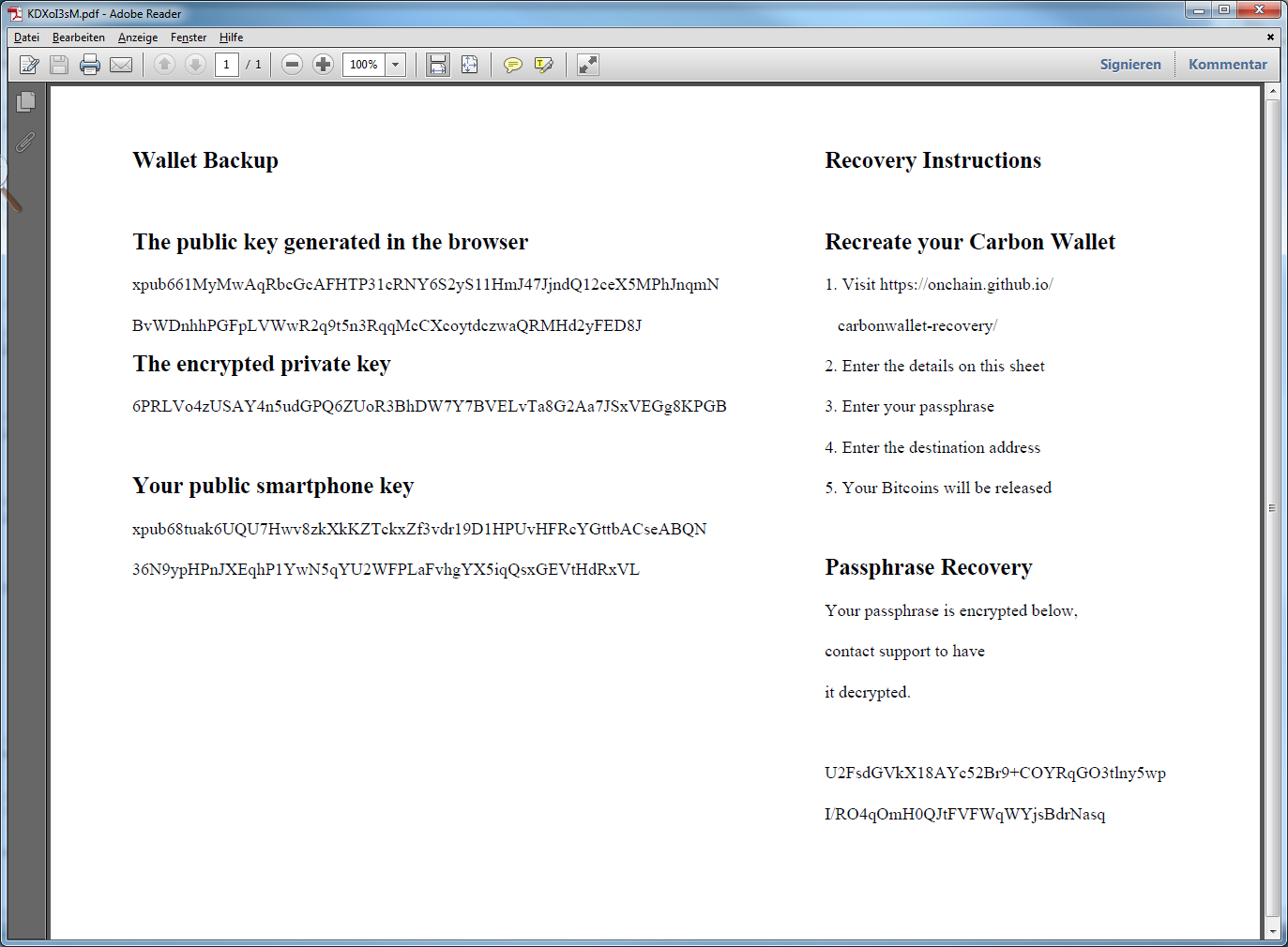The width and height of the screenshot is (1288, 947).
Task: Switch to read mode with the expand icon
Action: [587, 65]
